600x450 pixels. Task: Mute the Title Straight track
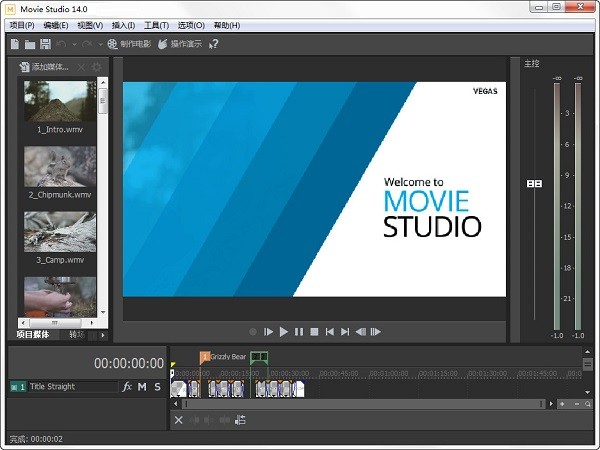(142, 387)
